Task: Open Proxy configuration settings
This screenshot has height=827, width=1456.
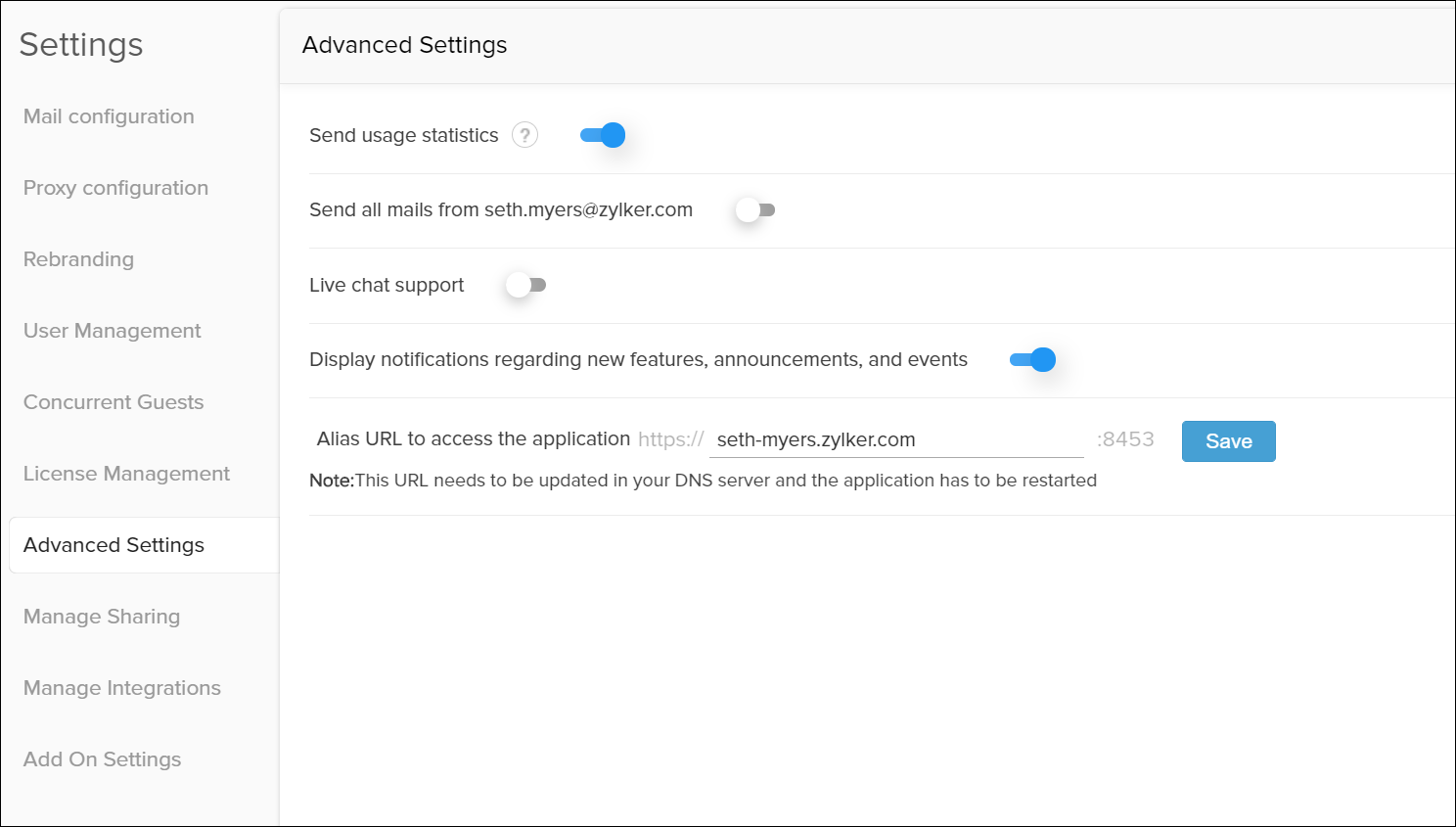Action: tap(115, 188)
